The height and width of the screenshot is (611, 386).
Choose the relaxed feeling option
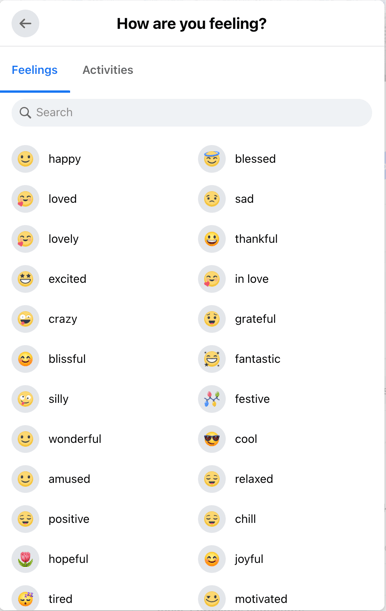click(x=284, y=479)
